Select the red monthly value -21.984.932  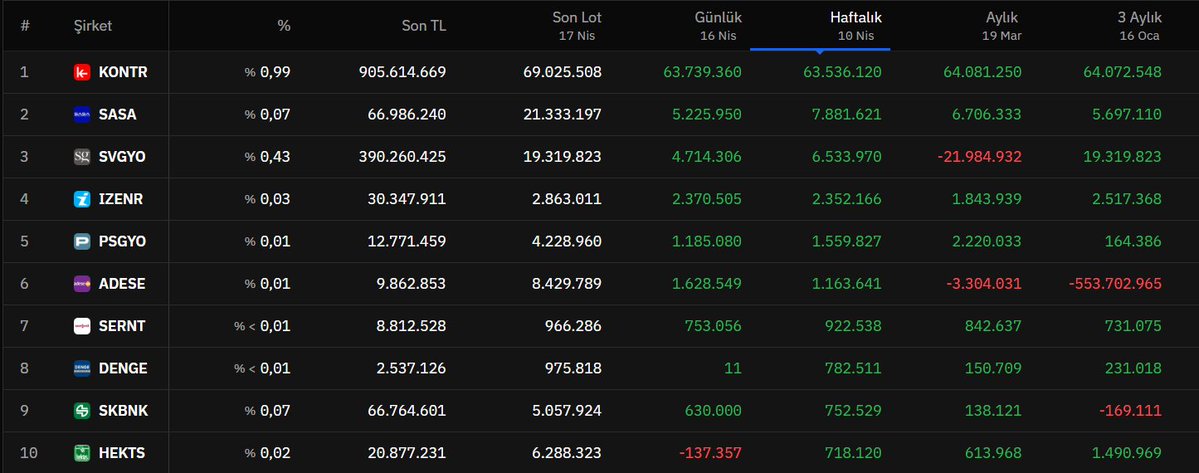point(979,157)
